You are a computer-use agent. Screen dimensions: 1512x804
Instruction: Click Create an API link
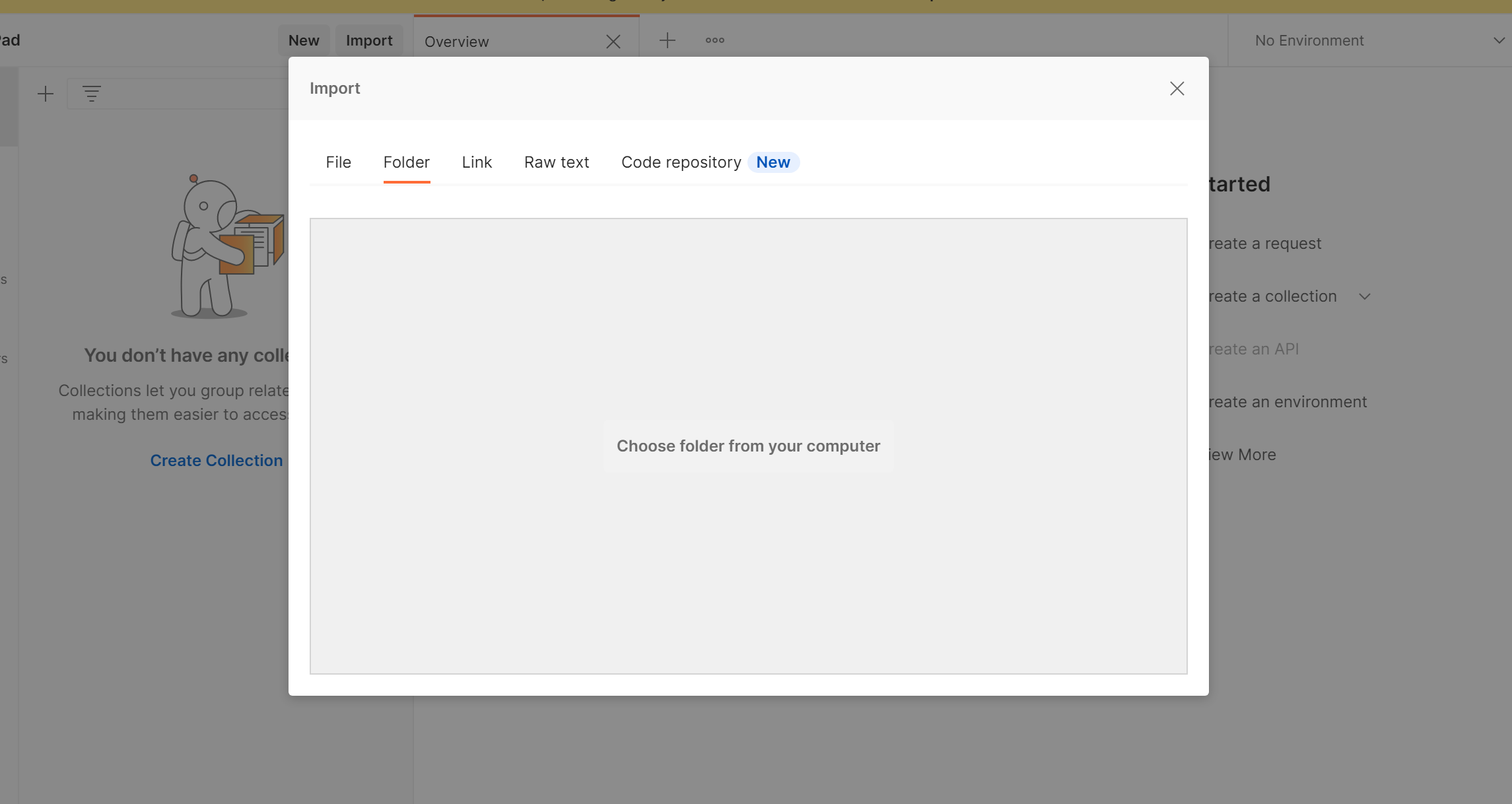[1253, 349]
